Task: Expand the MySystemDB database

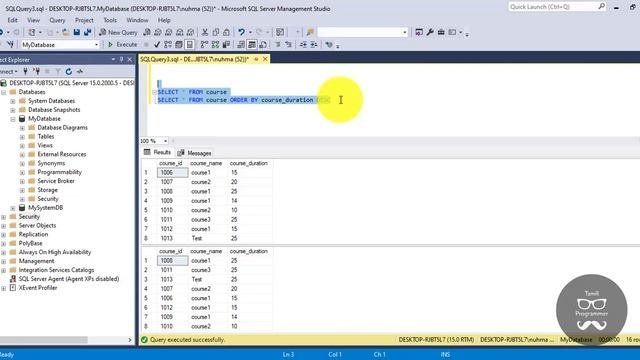Action: pos(13,208)
